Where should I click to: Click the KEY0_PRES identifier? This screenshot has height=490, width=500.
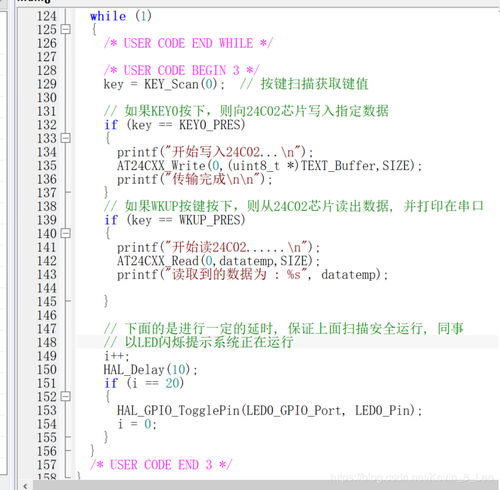pos(209,125)
